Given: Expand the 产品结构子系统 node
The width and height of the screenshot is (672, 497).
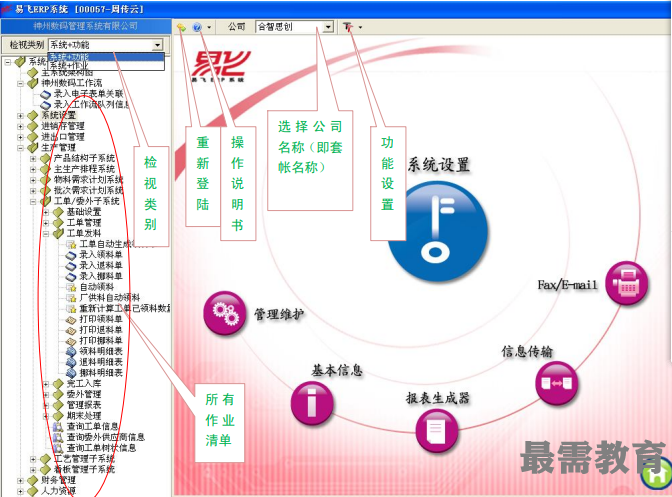Looking at the screenshot, I should pyautogui.click(x=33, y=159).
